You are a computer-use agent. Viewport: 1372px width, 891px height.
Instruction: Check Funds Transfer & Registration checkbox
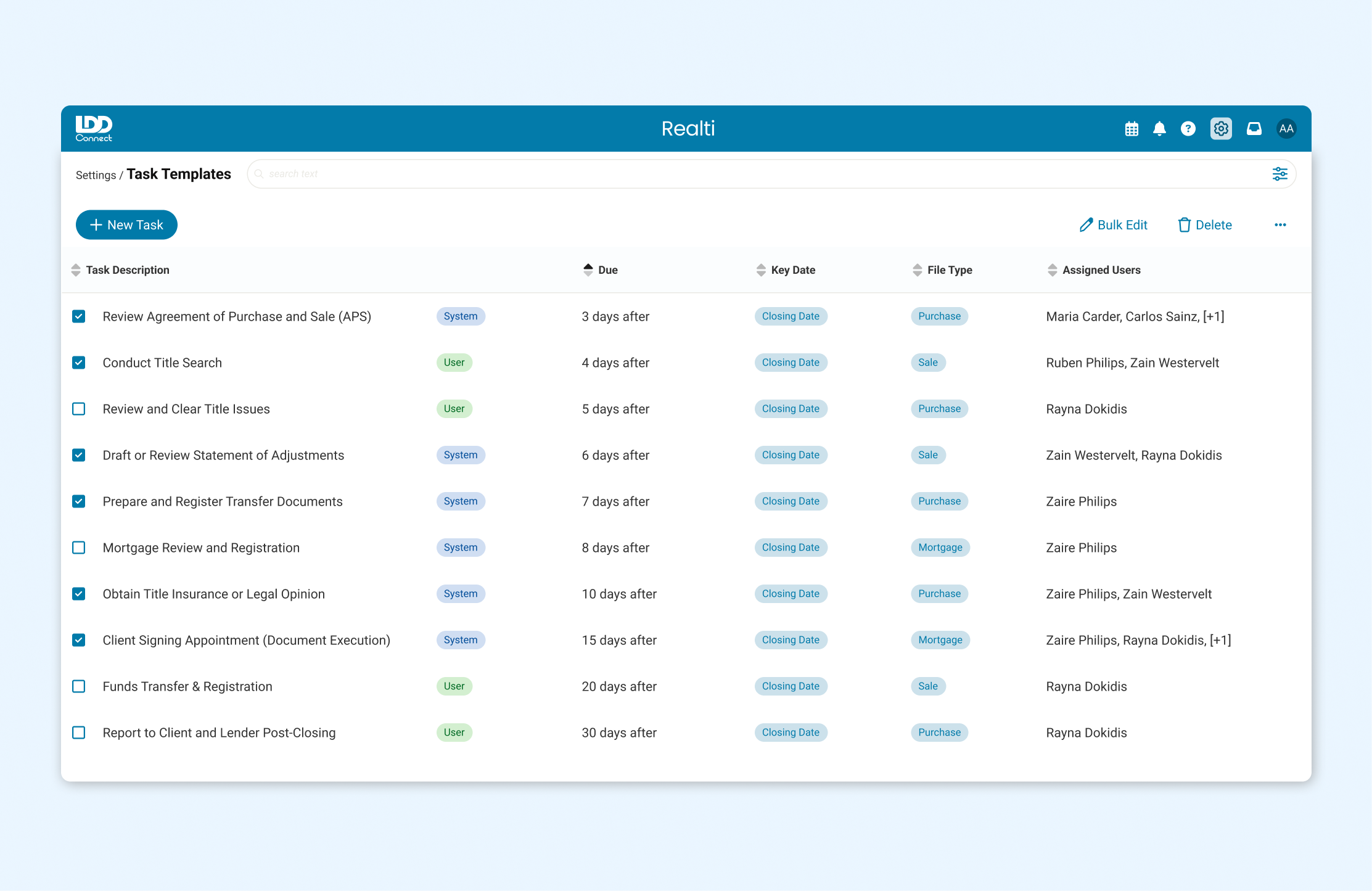tap(79, 686)
